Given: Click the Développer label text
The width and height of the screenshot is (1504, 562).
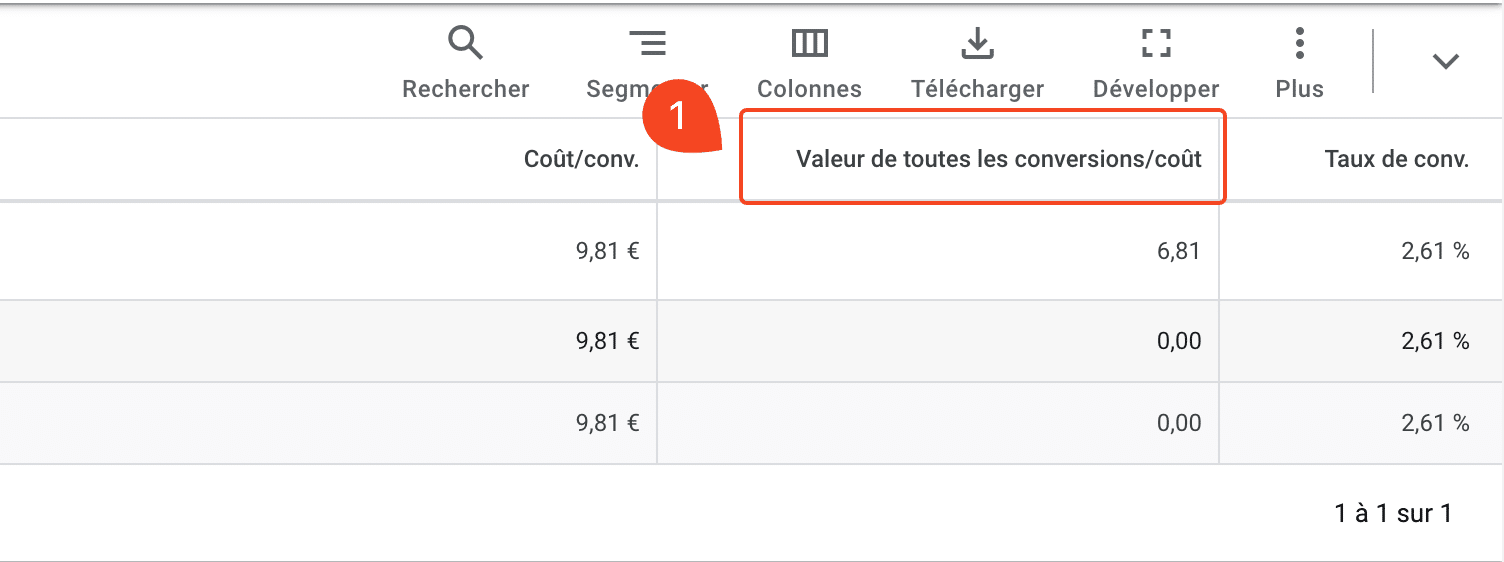Looking at the screenshot, I should coord(1156,89).
